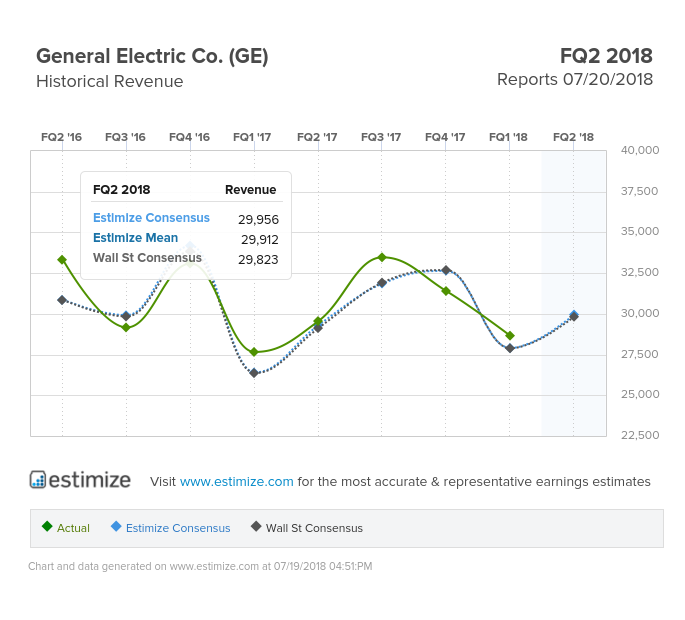Viewport: 685px width, 620px height.
Task: Select the green Actual diamond at FQ4 '17
Action: click(446, 291)
